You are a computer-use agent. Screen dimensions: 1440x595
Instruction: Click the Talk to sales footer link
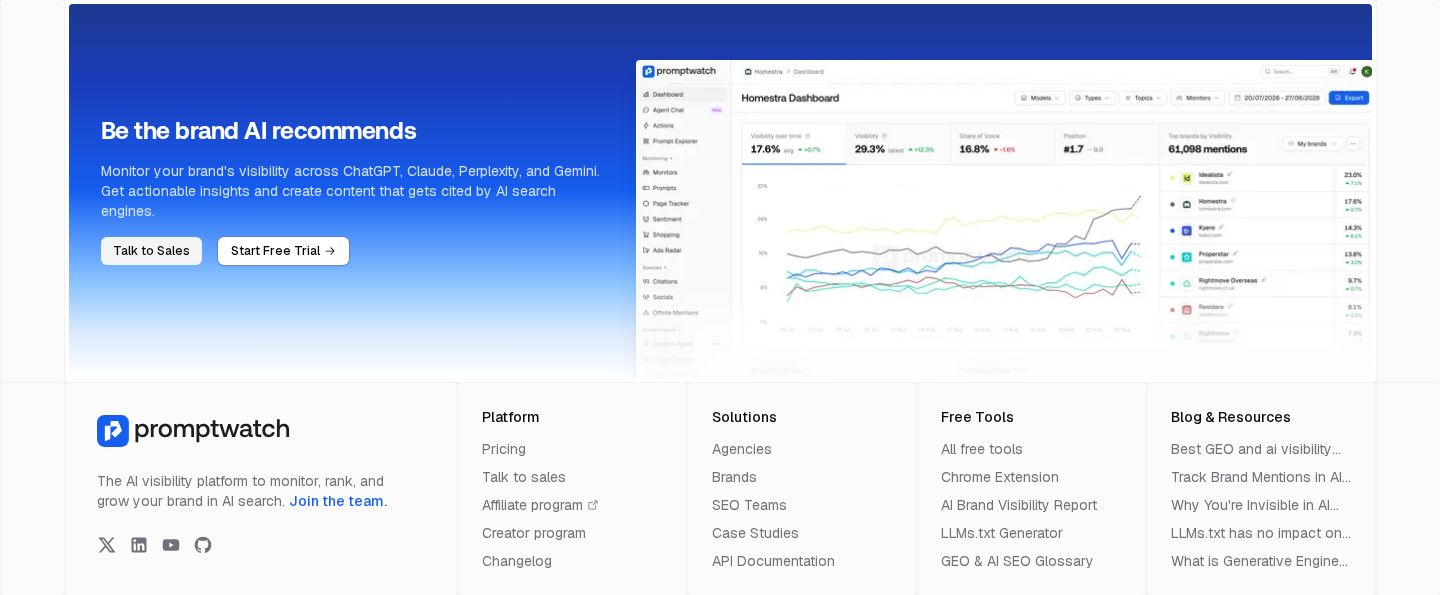click(524, 477)
